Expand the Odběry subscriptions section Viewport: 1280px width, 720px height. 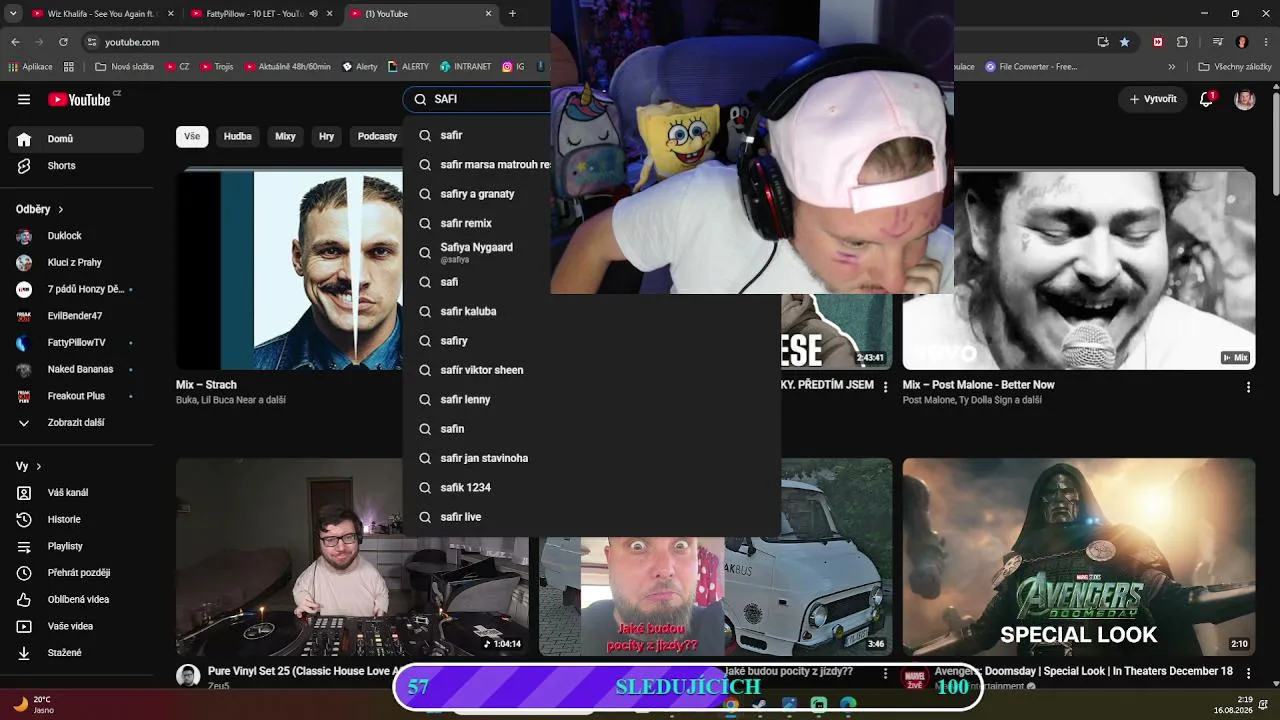click(x=40, y=209)
